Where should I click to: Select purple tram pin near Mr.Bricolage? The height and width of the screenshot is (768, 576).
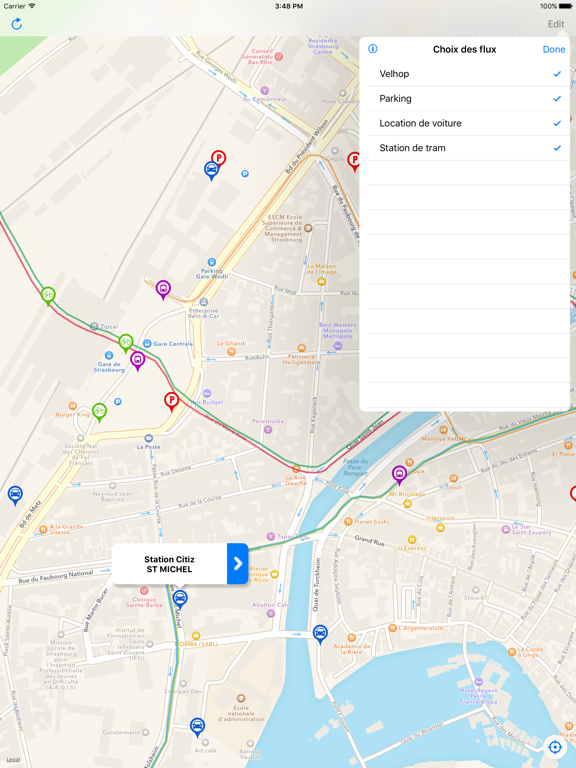pyautogui.click(x=399, y=475)
